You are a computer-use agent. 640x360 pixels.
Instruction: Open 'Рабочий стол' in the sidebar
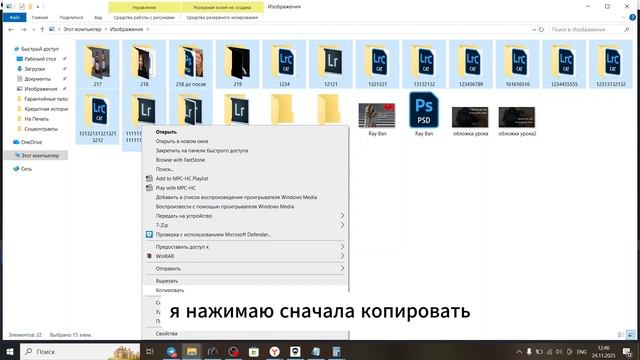(40, 59)
